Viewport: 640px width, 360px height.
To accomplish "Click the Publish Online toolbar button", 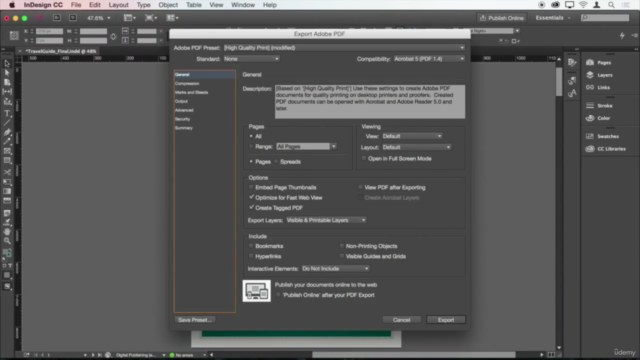I will (x=502, y=18).
